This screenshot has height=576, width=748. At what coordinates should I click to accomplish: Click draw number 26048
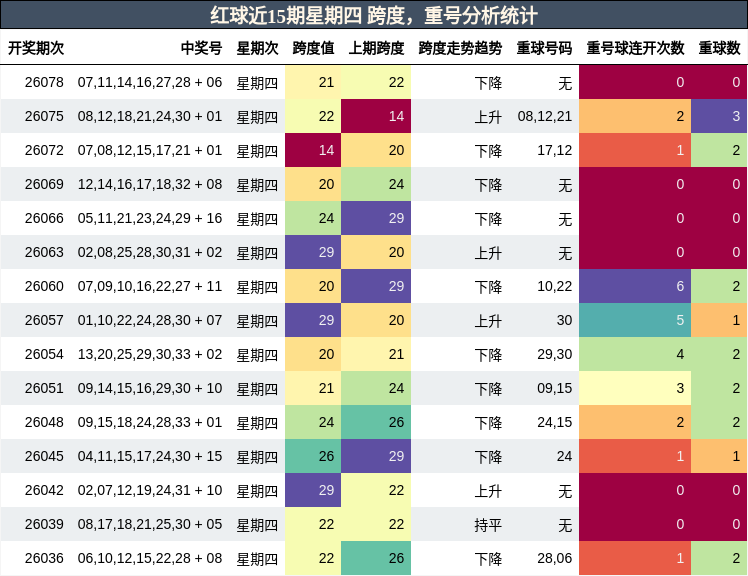pos(44,422)
